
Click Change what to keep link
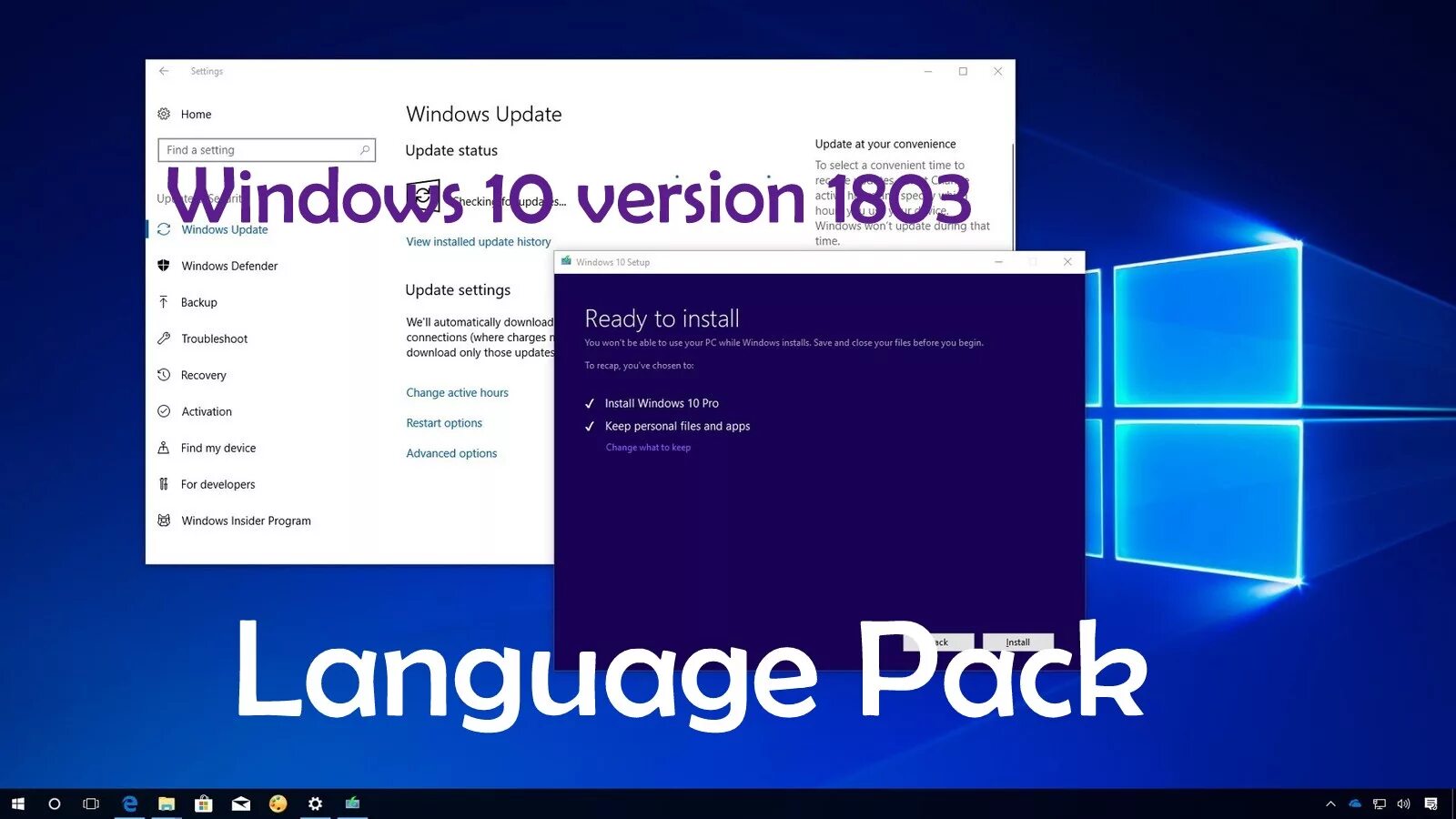pyautogui.click(x=648, y=448)
